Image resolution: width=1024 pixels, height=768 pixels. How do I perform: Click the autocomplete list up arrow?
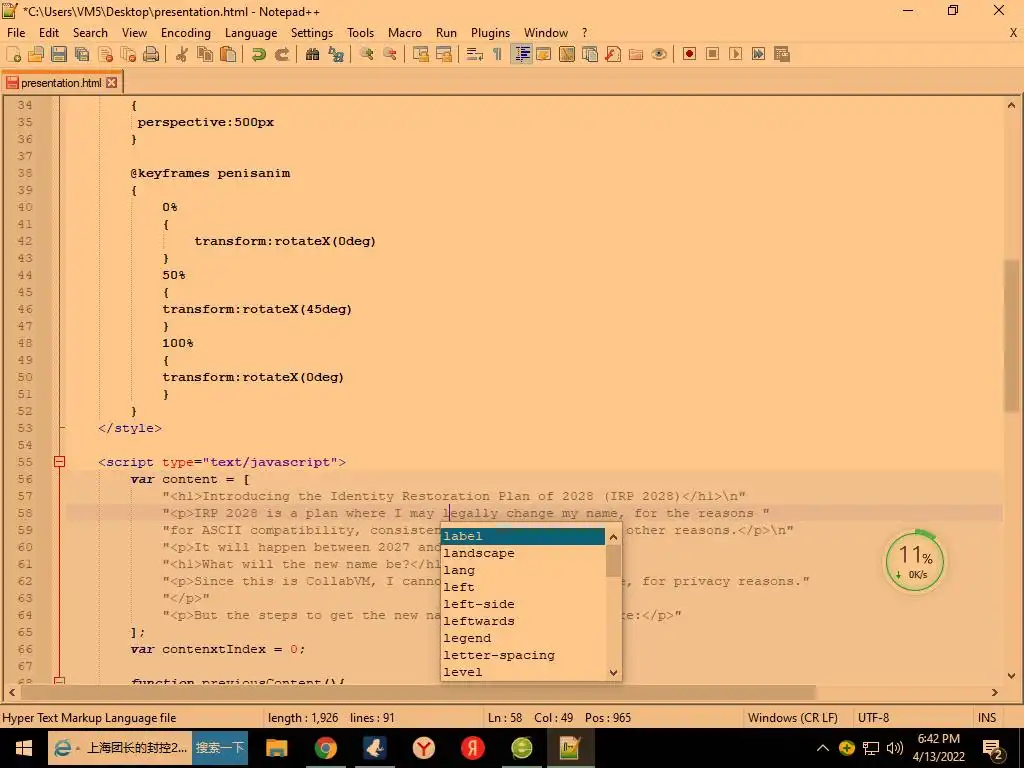(x=613, y=537)
